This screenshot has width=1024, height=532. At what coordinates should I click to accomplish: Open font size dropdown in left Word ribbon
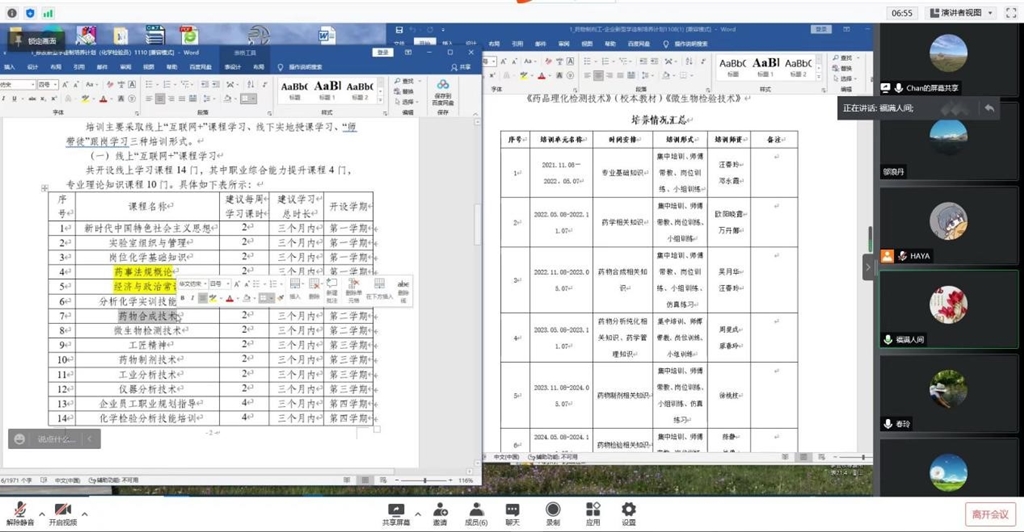[x=56, y=85]
